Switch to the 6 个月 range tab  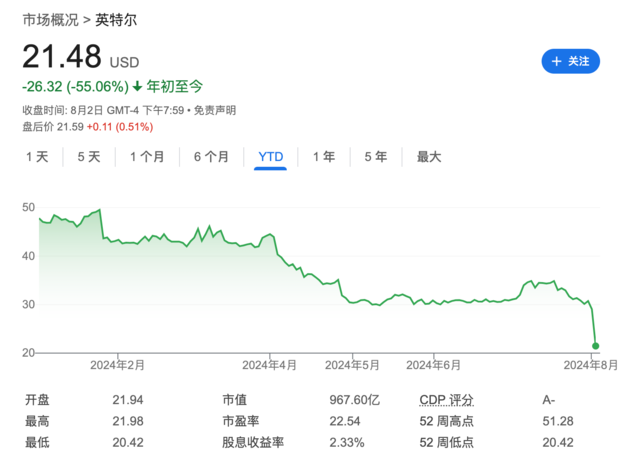click(211, 157)
